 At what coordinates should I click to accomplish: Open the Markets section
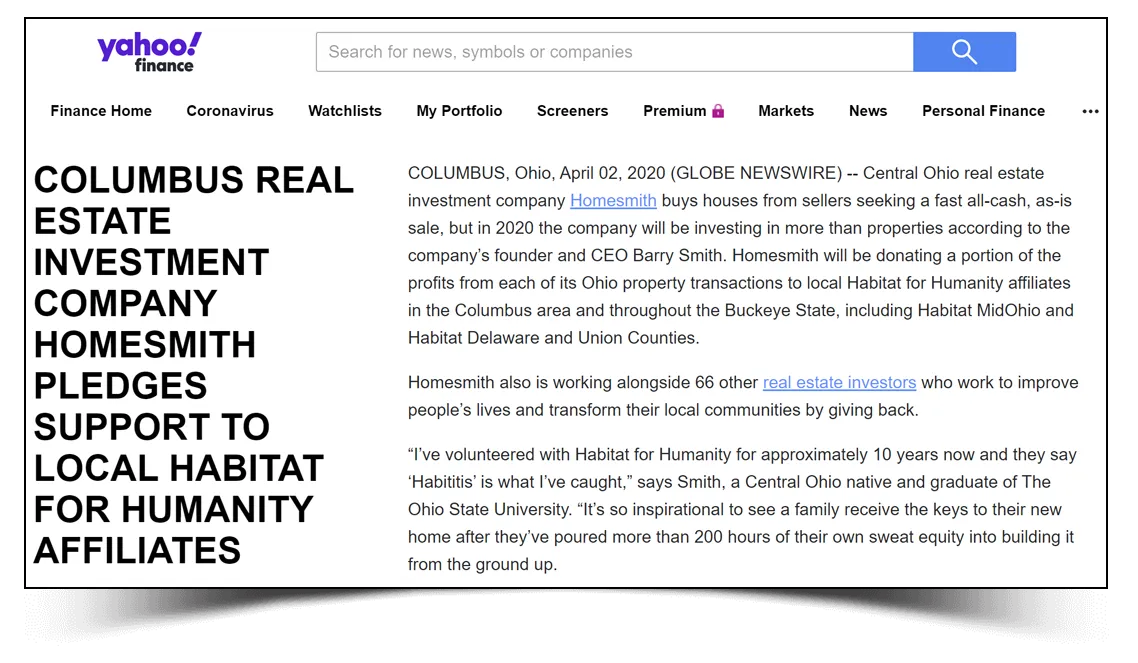[x=786, y=111]
